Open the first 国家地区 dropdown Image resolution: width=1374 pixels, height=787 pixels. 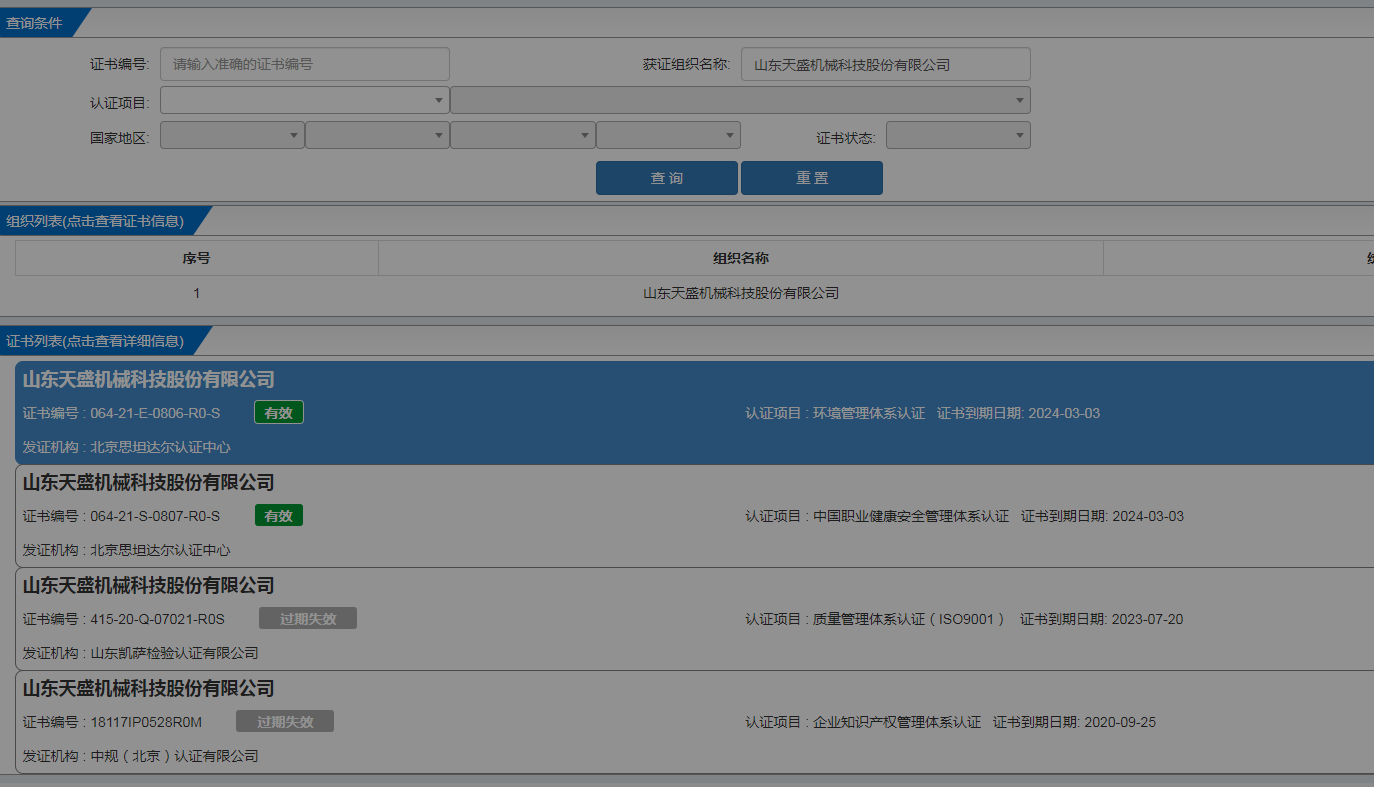pos(232,135)
